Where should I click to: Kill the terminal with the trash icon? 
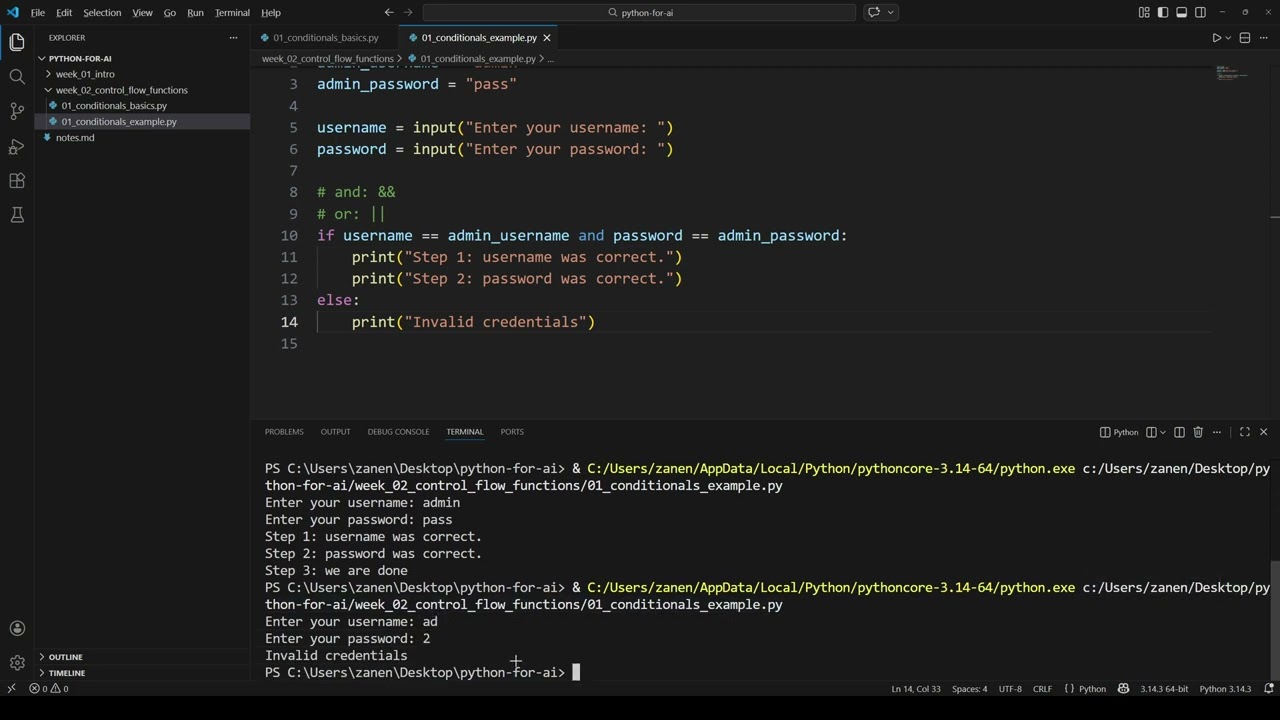[1198, 432]
